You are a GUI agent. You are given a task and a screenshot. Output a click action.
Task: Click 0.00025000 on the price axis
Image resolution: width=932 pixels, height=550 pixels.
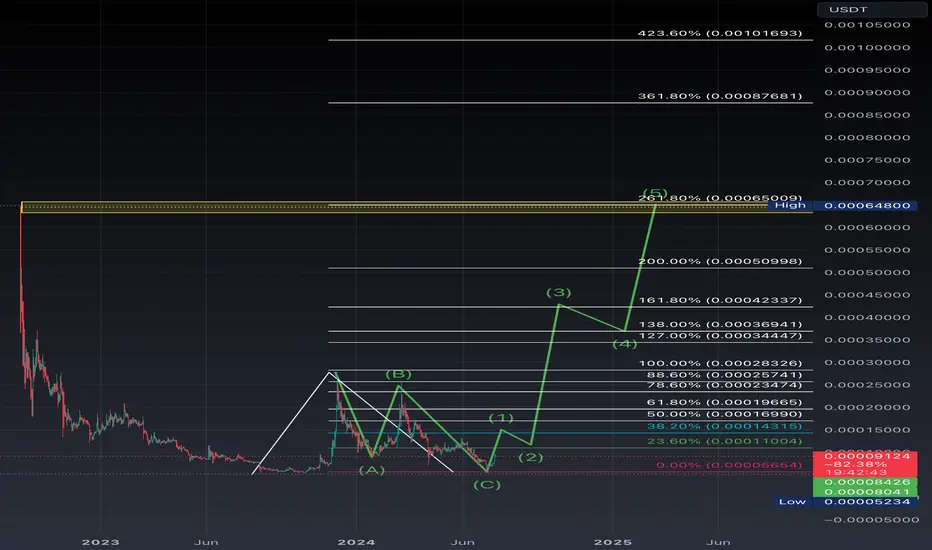point(867,385)
